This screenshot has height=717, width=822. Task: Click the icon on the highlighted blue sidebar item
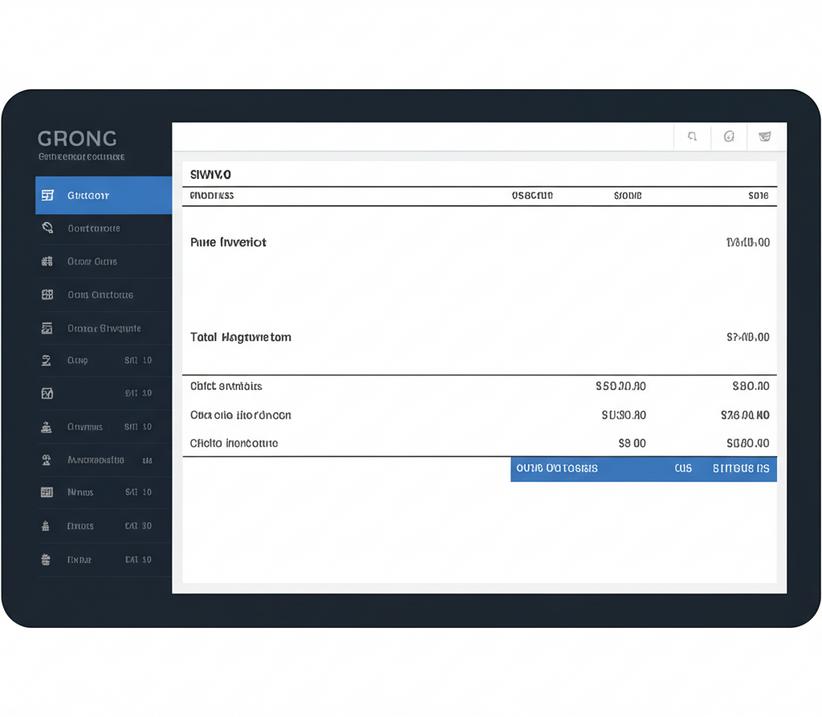(x=47, y=195)
